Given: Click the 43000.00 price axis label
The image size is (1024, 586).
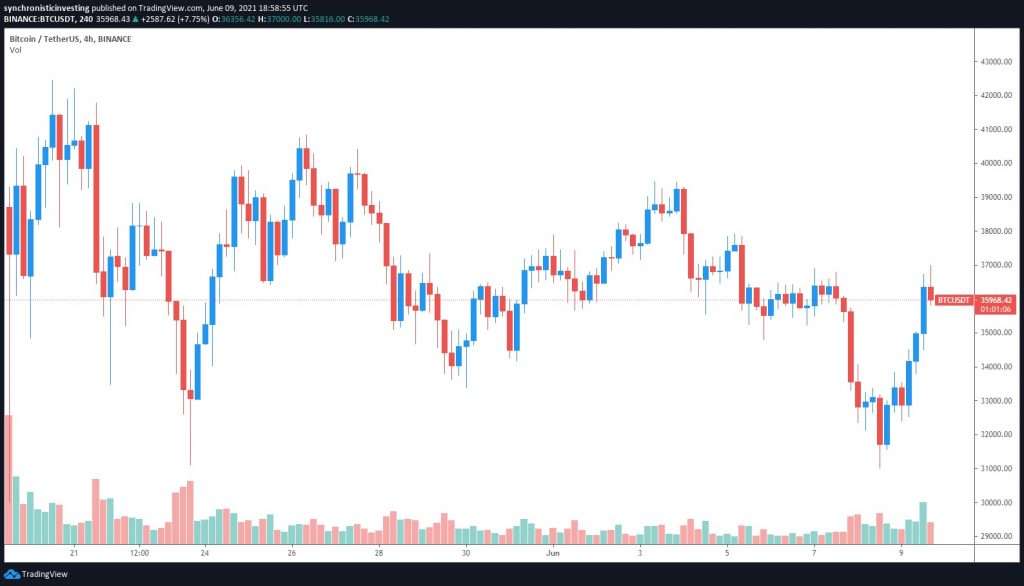Looking at the screenshot, I should click(x=996, y=61).
